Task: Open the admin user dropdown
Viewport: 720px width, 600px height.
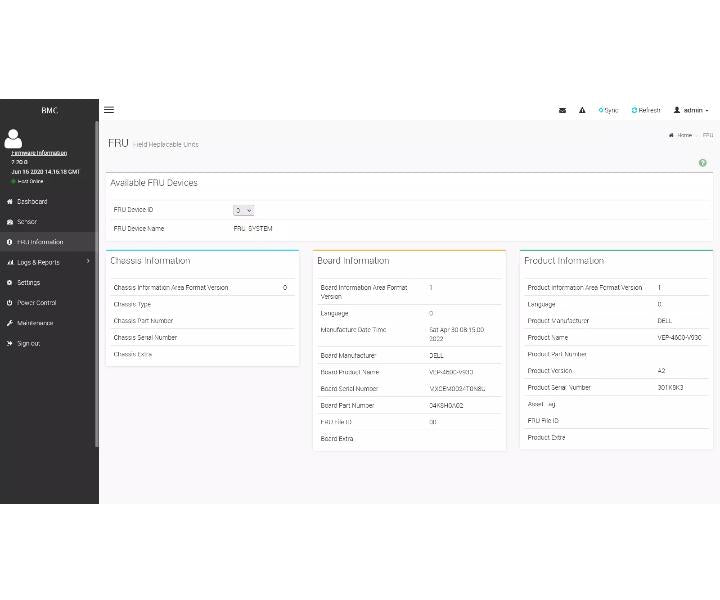Action: 691,110
